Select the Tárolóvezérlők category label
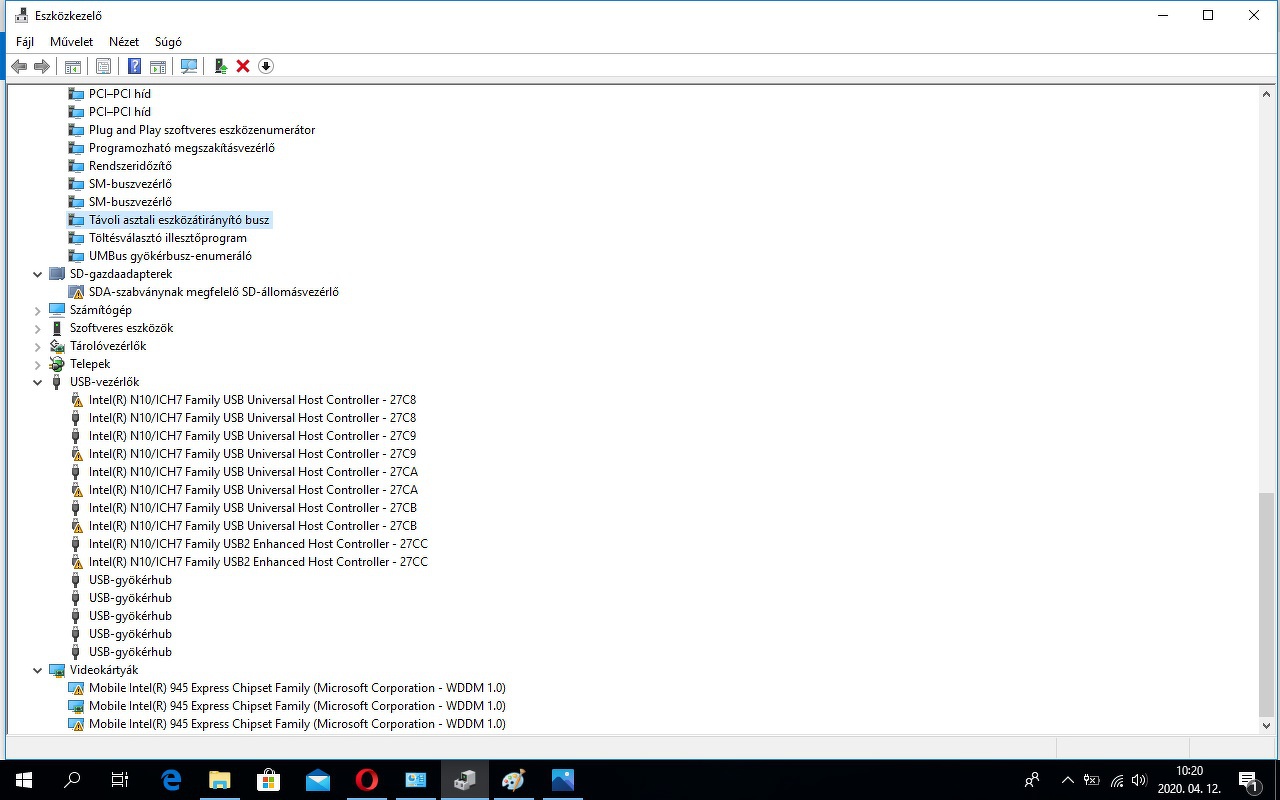1280x800 pixels. point(108,346)
